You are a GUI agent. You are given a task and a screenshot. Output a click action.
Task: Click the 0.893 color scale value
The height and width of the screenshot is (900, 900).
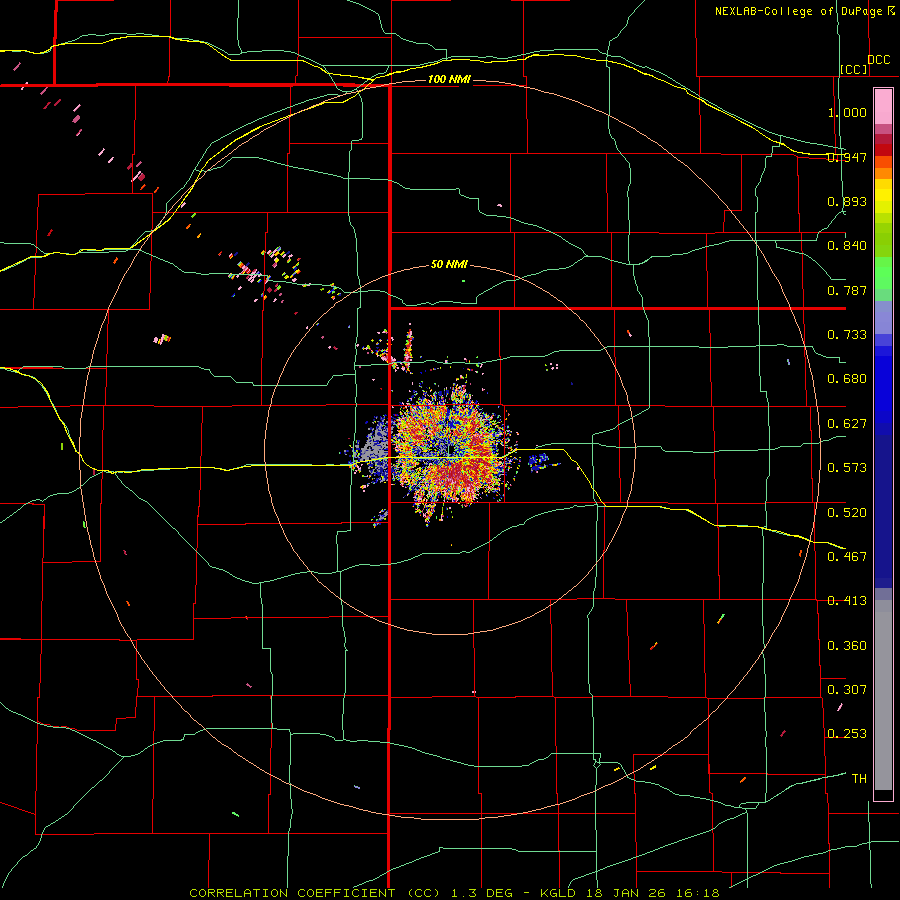(x=847, y=201)
